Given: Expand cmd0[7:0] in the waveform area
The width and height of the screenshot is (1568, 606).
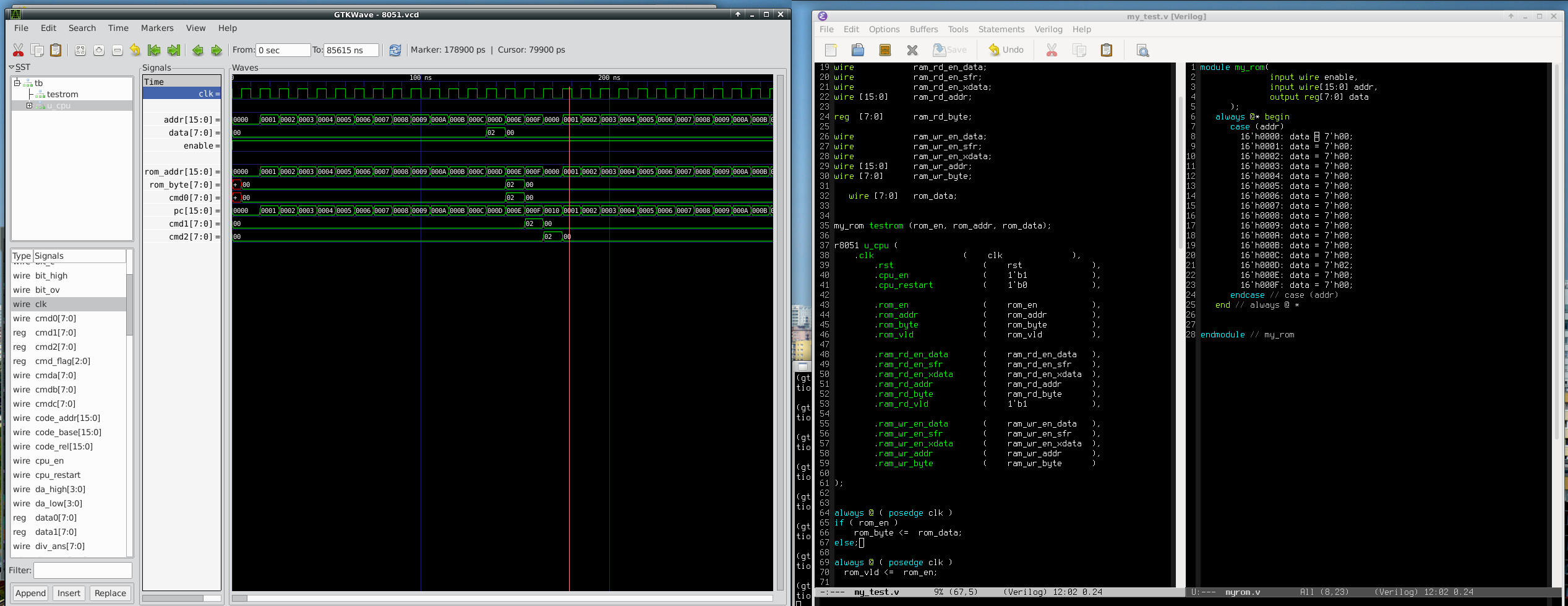Looking at the screenshot, I should coord(236,197).
